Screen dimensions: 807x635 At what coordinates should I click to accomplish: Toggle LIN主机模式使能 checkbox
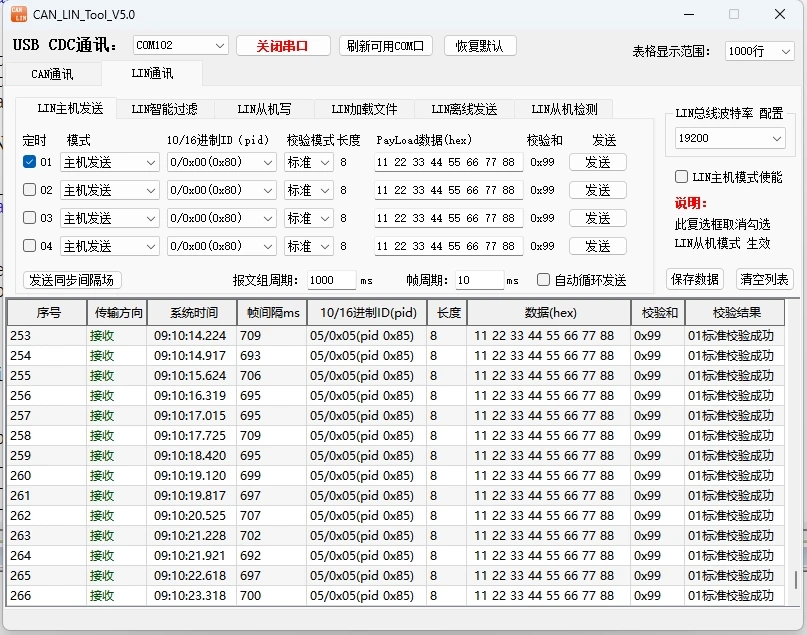[x=682, y=177]
